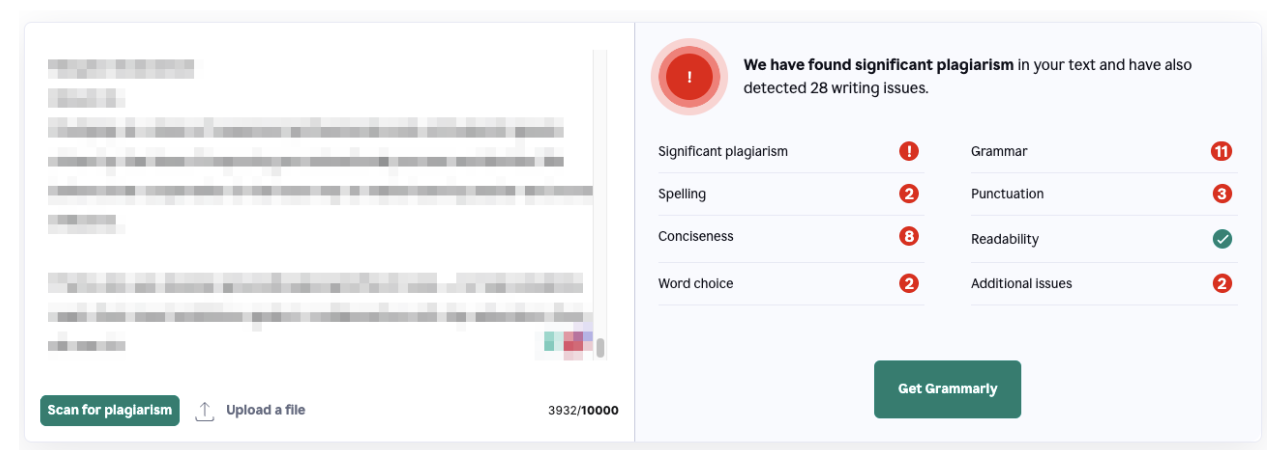Screen dimensions: 1280x466
Task: Click the Grammar issue count badge
Action: click(1221, 152)
